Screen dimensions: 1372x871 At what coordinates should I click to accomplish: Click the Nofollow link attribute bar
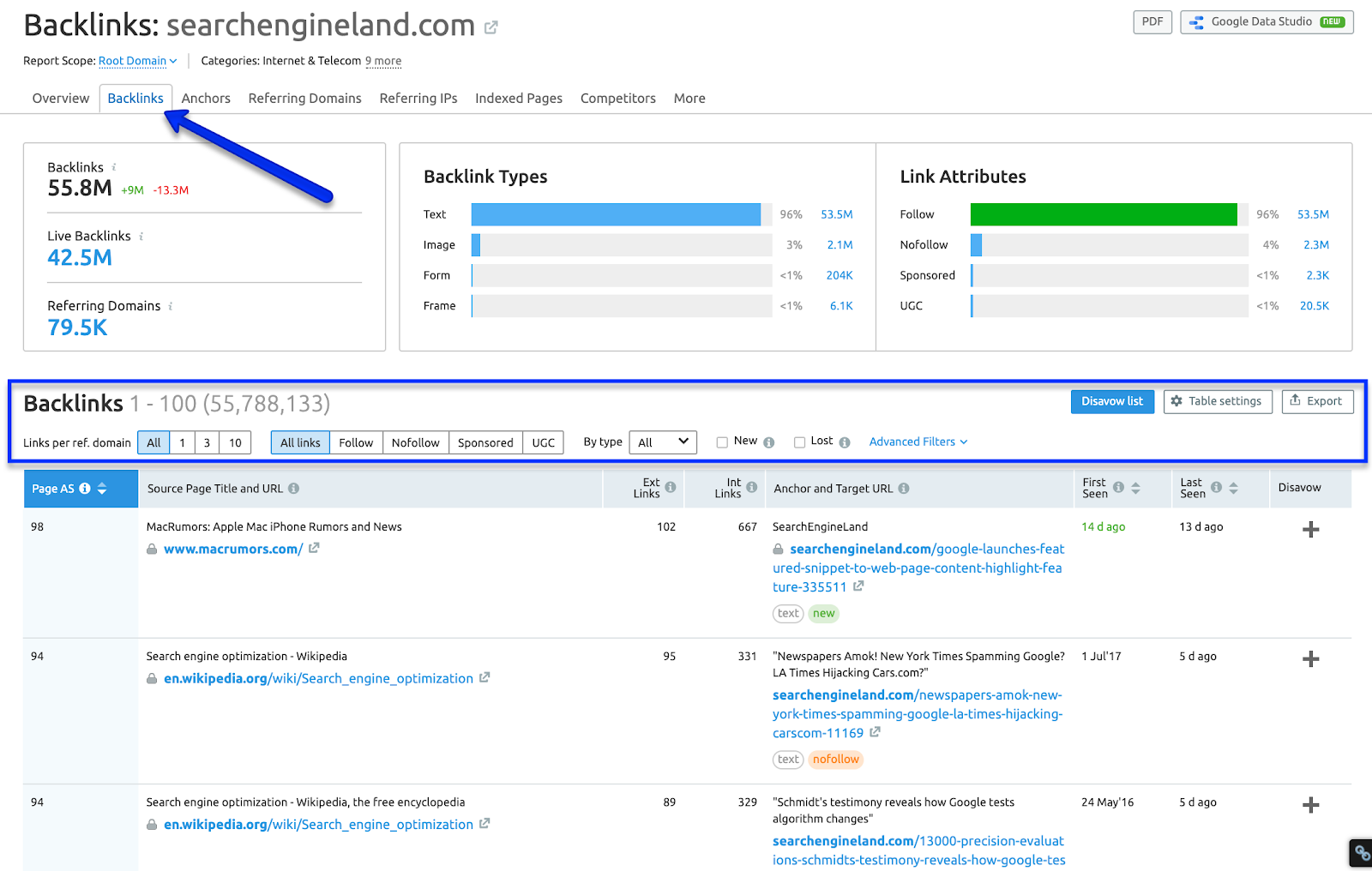pos(976,245)
